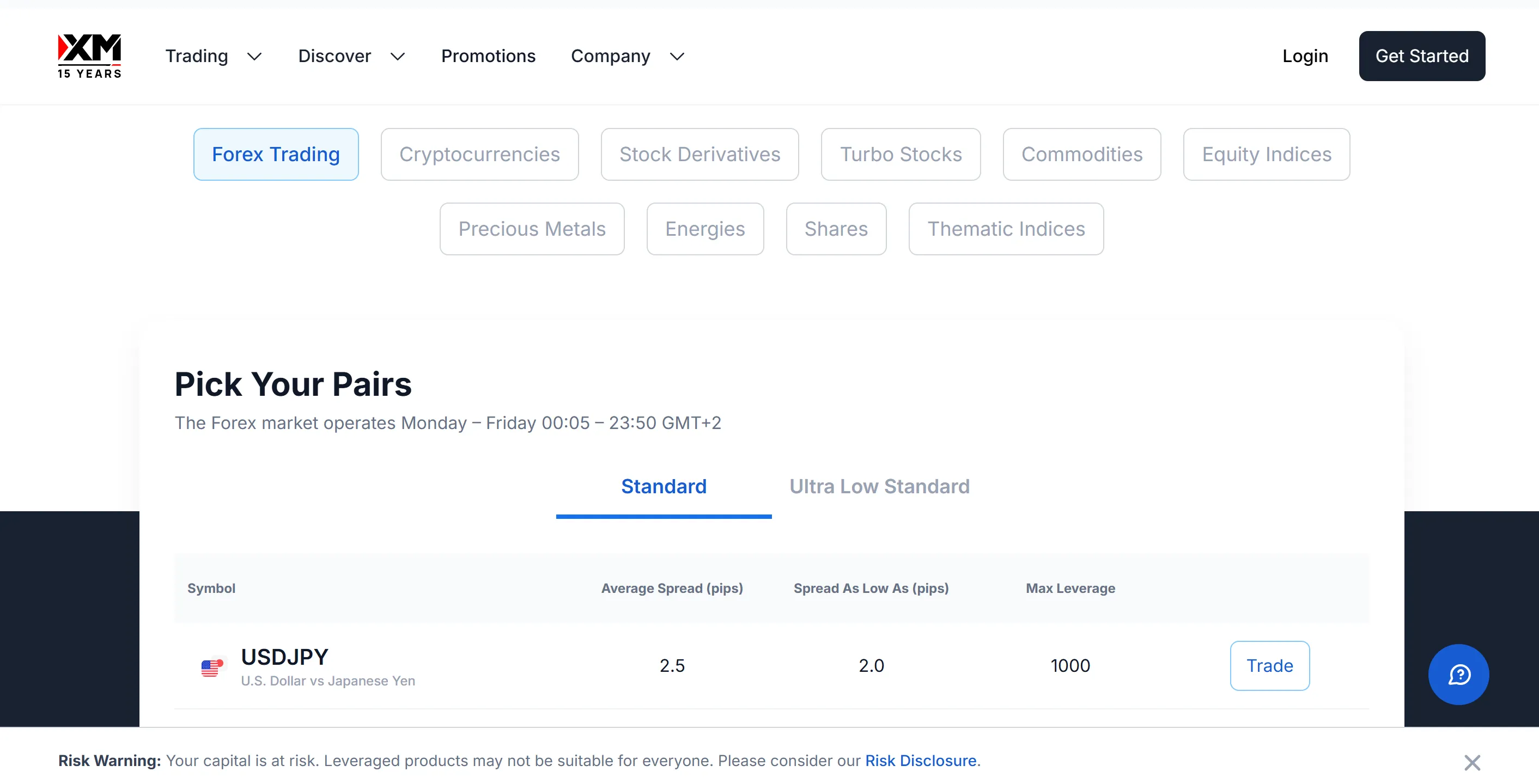Viewport: 1539px width, 784px height.
Task: Select the Precious Metals category
Action: [532, 229]
